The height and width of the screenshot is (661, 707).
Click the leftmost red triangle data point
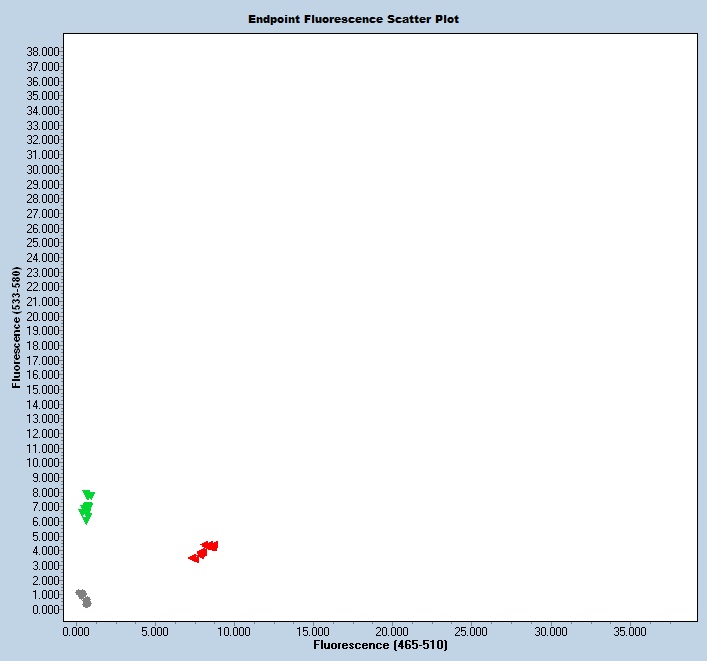point(194,558)
